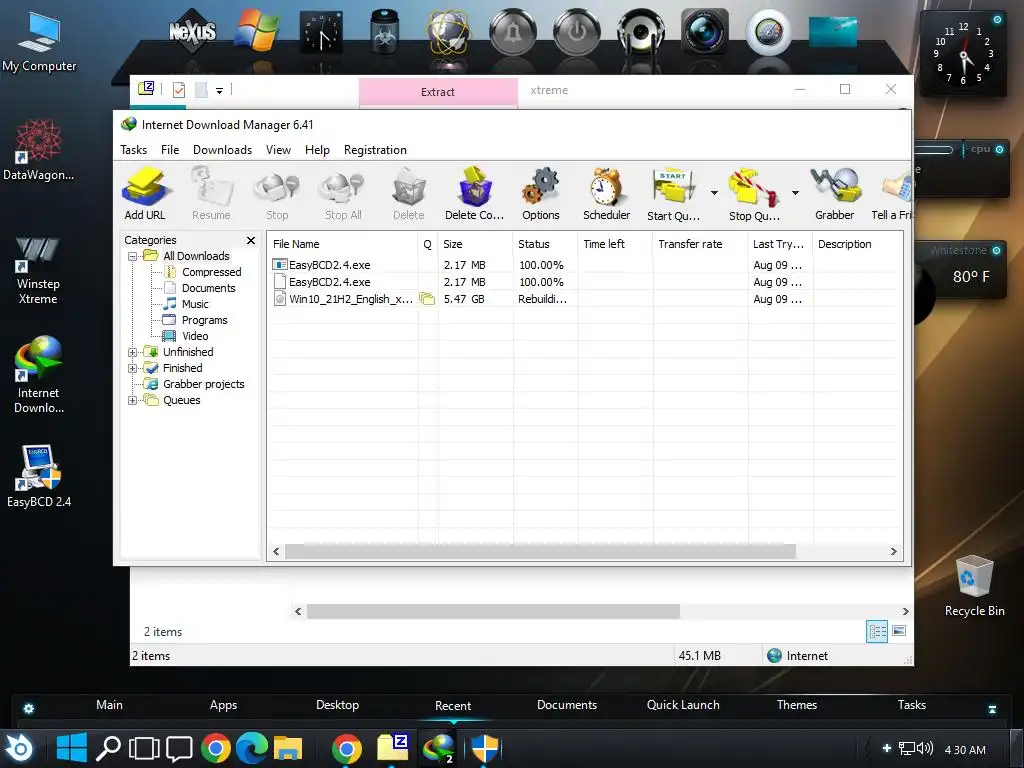The image size is (1024, 768).
Task: Select Win10_21H2_English download row
Action: tap(584, 299)
